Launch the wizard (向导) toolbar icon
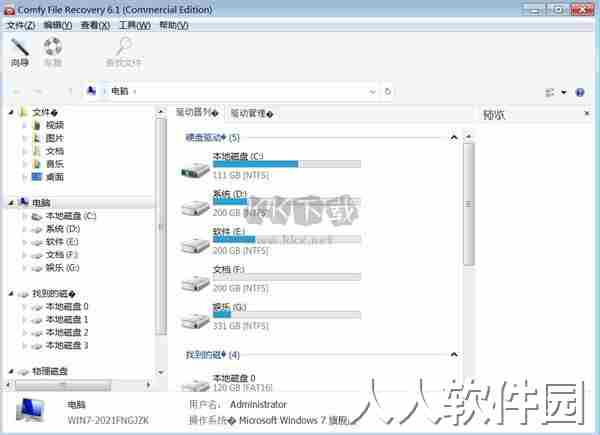The width and height of the screenshot is (600, 435). click(x=20, y=52)
